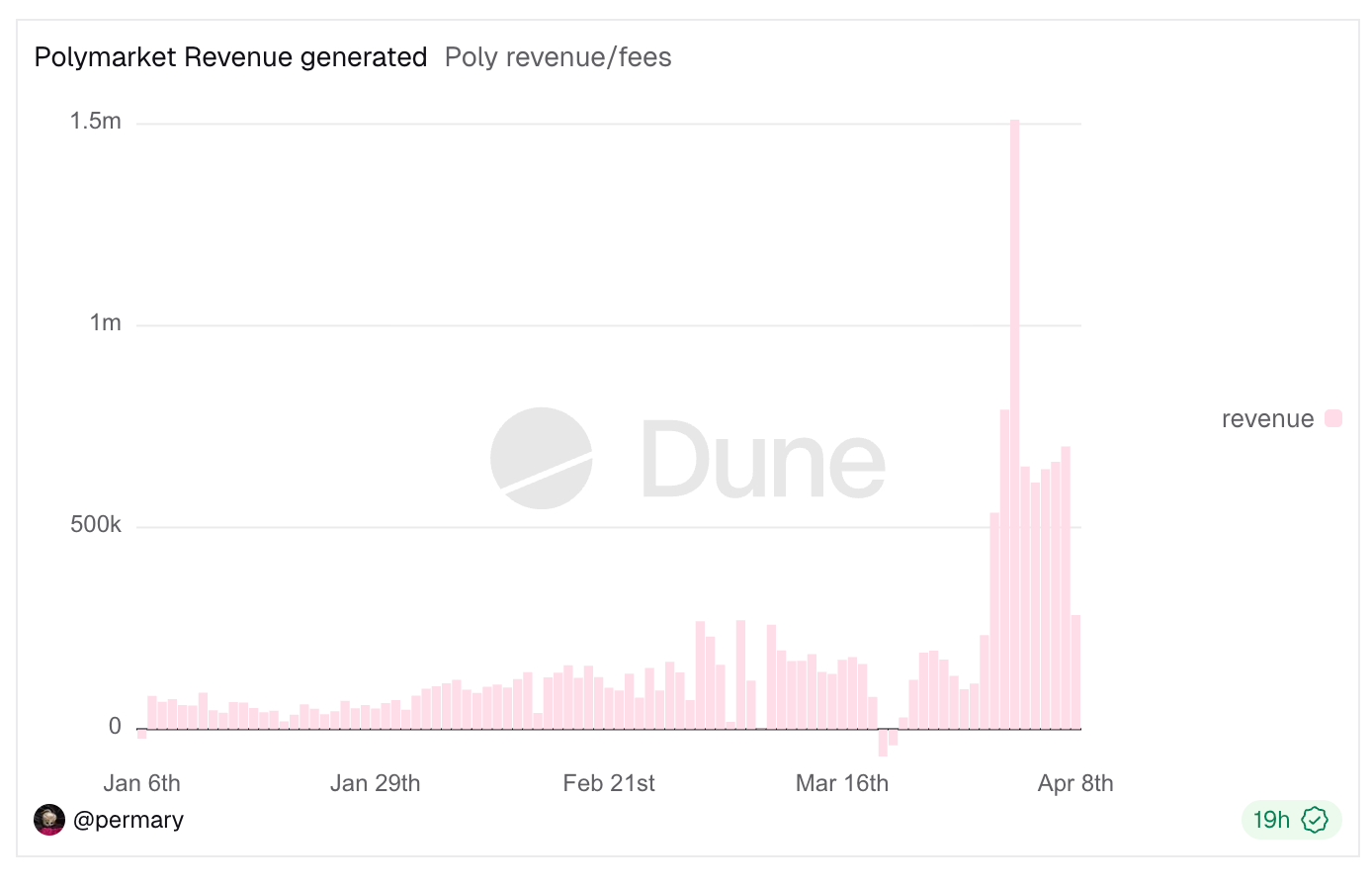Image resolution: width=1372 pixels, height=888 pixels.
Task: Click the Dune circle logo watermark
Action: (542, 459)
